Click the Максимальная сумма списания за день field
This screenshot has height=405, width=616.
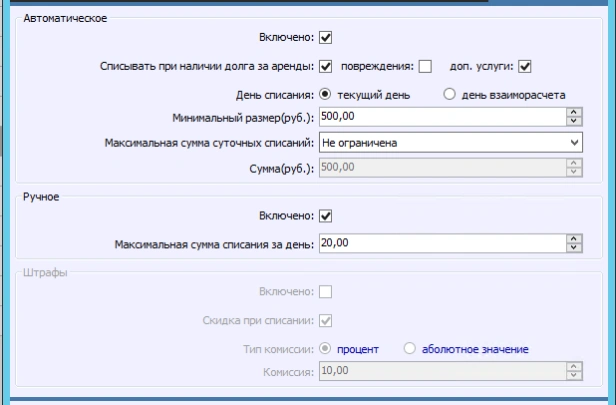tap(440, 243)
